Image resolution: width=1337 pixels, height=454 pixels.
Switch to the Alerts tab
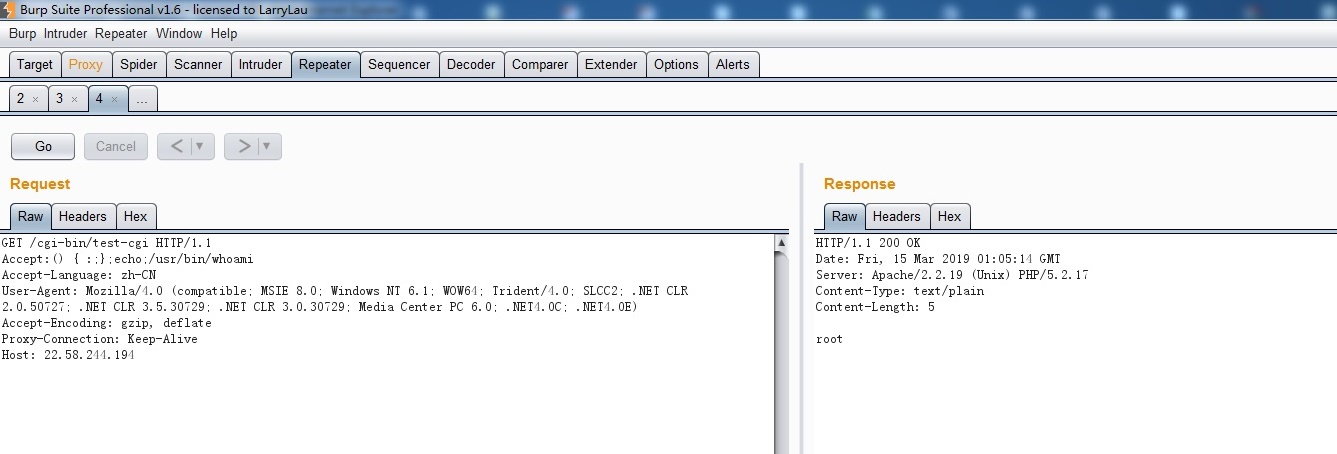point(733,64)
